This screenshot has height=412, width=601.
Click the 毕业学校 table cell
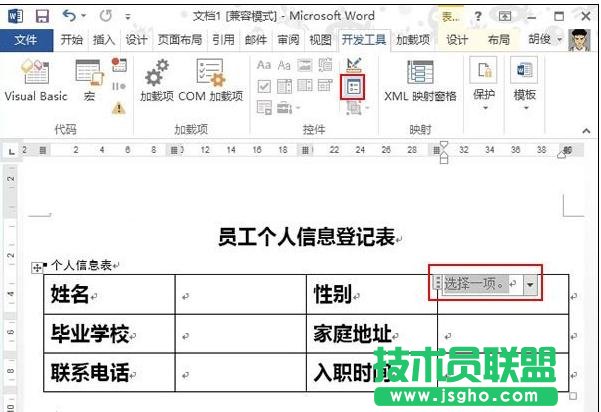click(110, 334)
